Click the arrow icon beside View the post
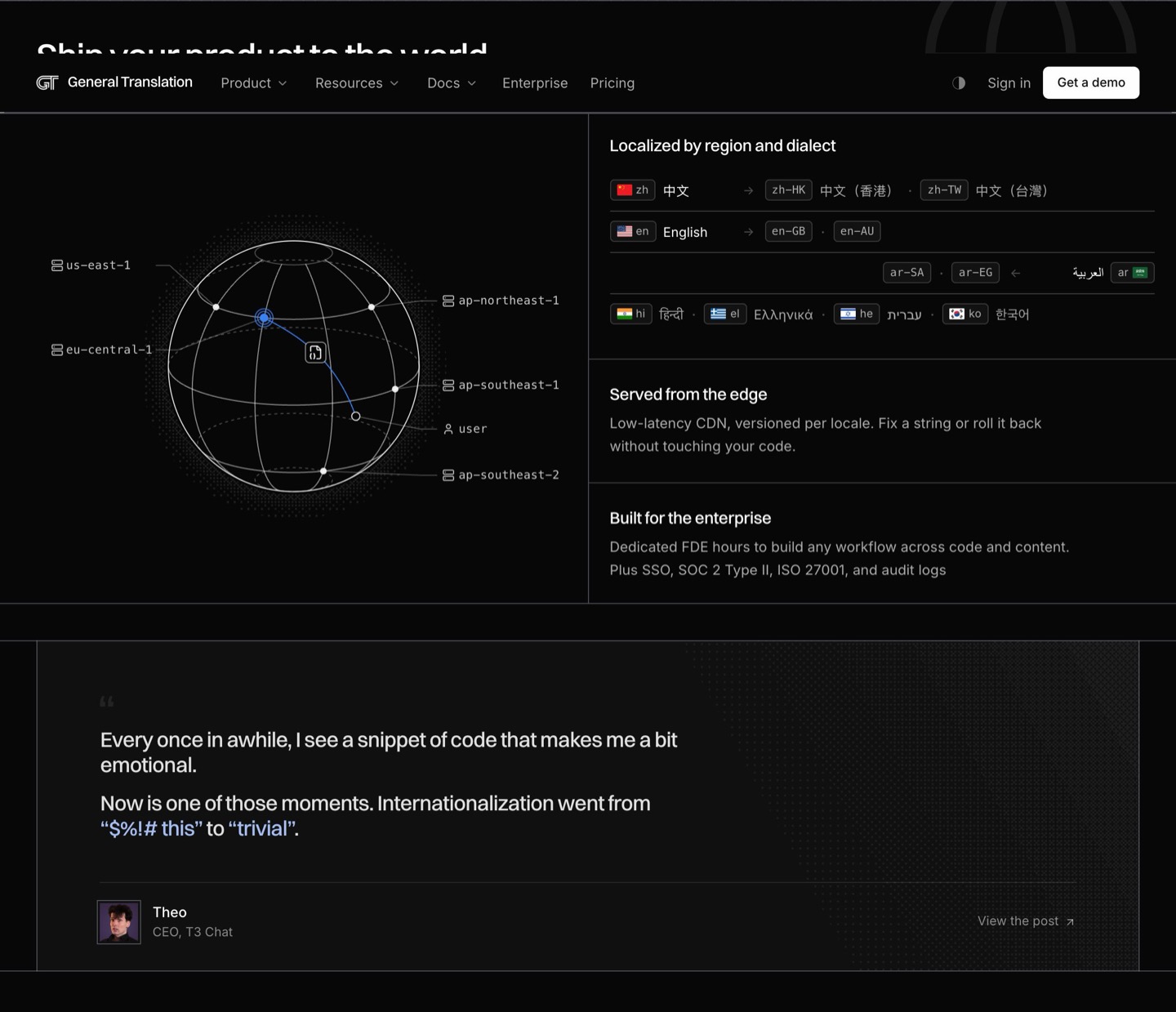 pos(1070,922)
